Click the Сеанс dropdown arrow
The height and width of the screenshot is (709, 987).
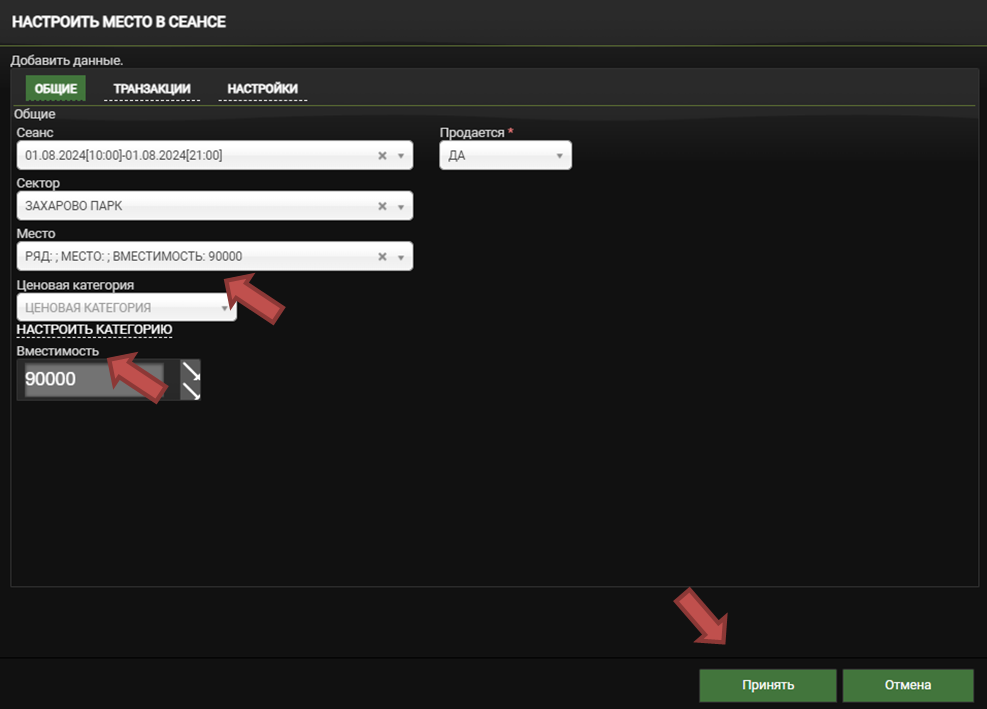[x=401, y=156]
